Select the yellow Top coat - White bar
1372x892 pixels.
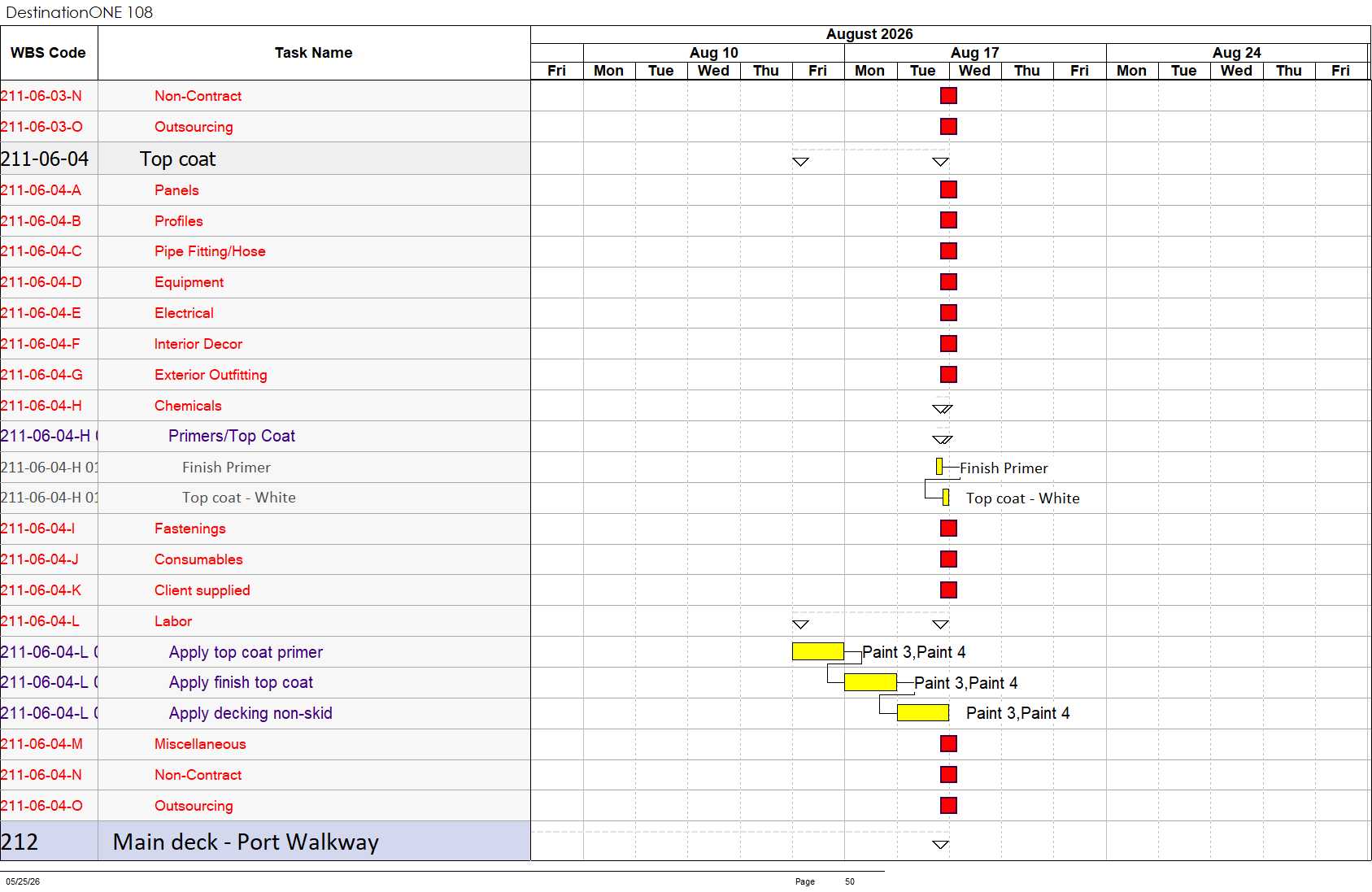(x=946, y=497)
